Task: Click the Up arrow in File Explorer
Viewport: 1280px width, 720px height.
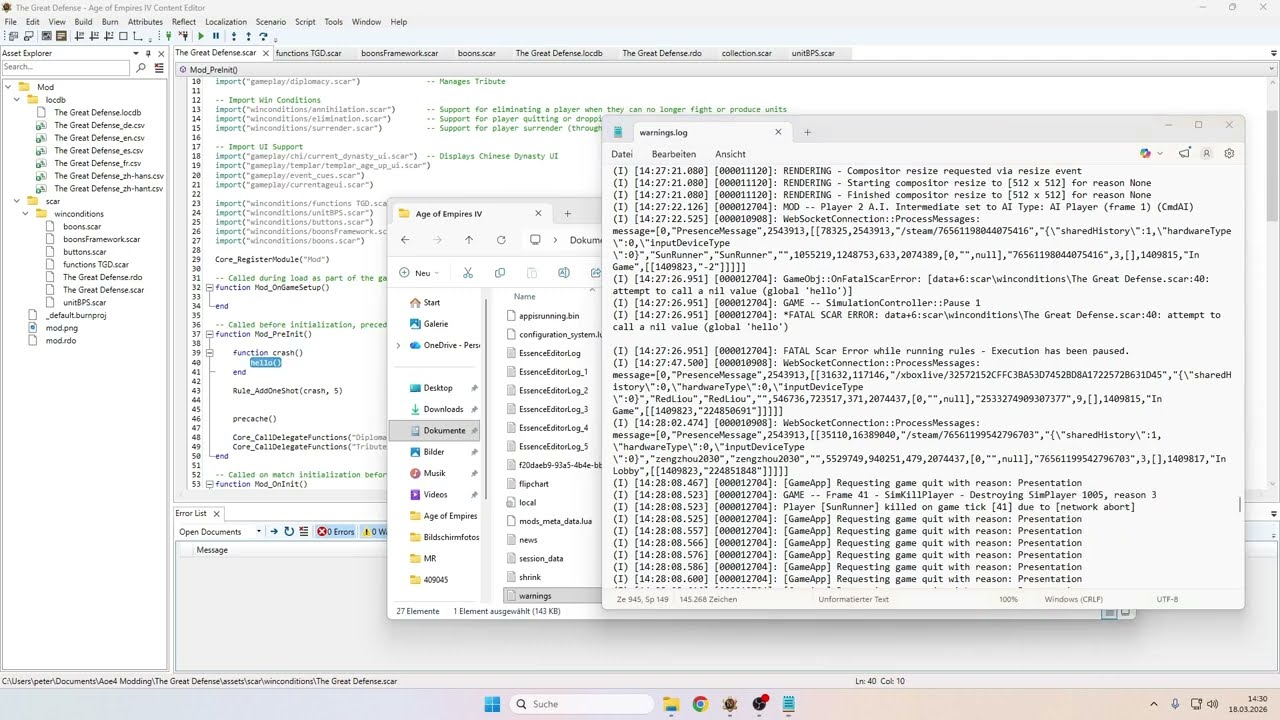Action: [x=469, y=240]
